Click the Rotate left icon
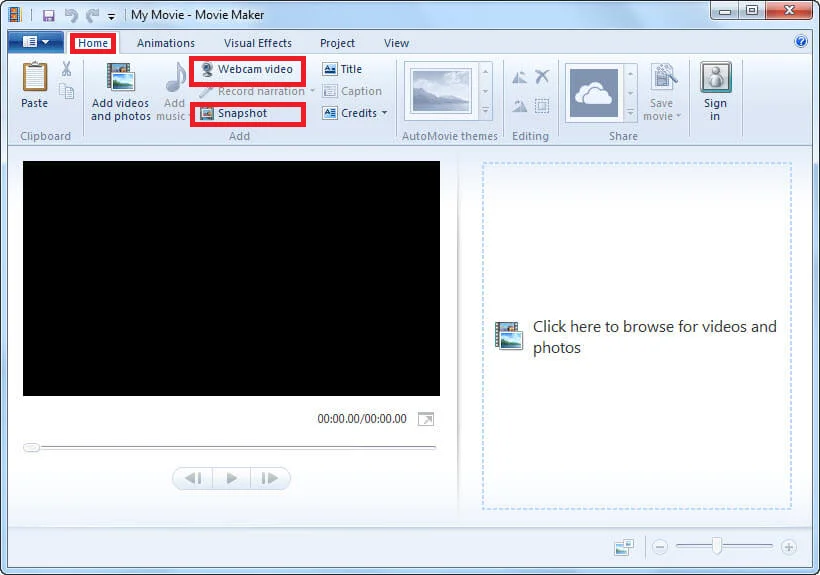Viewport: 820px width, 575px height. (x=519, y=77)
